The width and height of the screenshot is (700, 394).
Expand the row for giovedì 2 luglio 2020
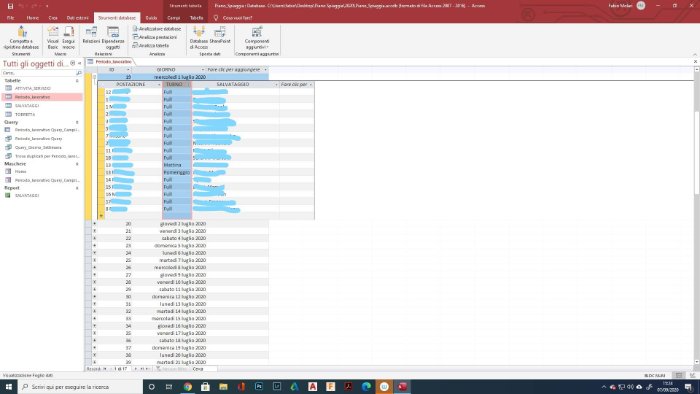coord(94,224)
